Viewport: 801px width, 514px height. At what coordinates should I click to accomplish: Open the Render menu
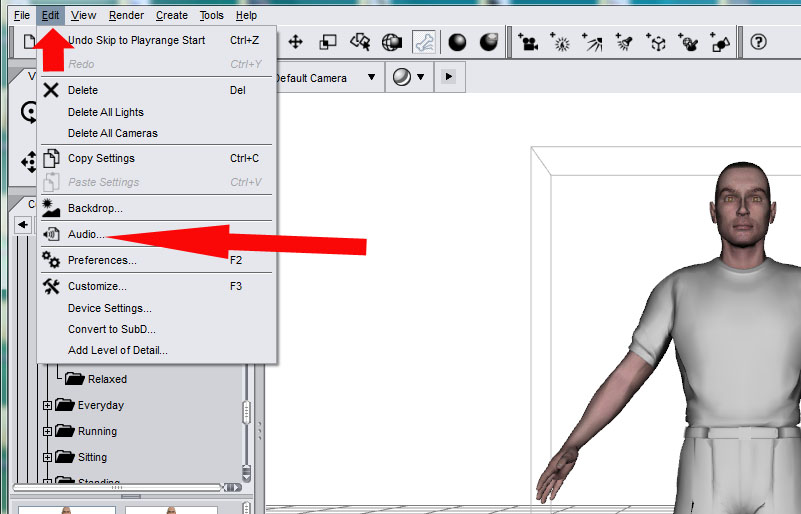(x=126, y=15)
